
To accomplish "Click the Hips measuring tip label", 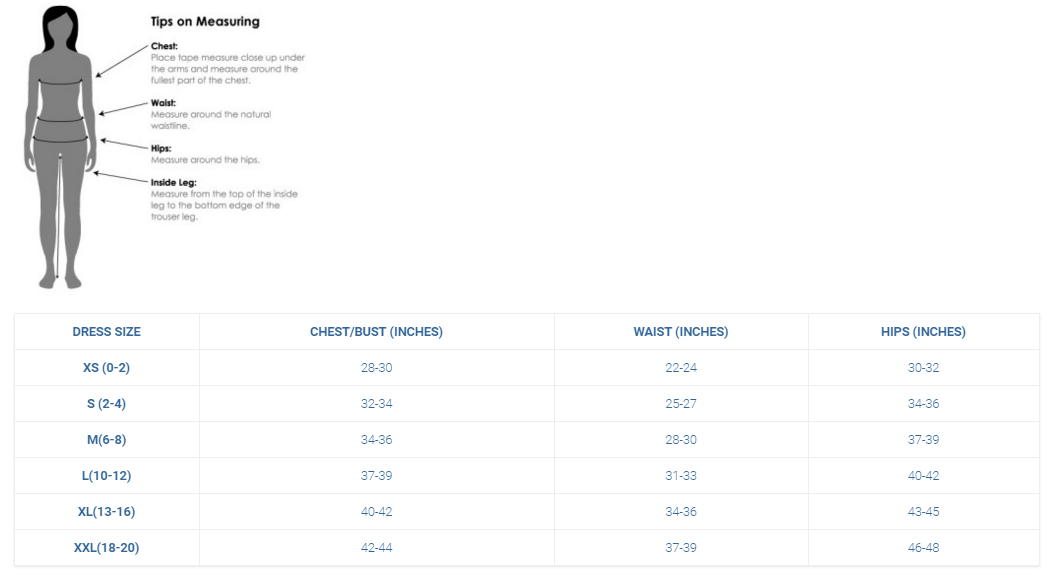I will (161, 148).
